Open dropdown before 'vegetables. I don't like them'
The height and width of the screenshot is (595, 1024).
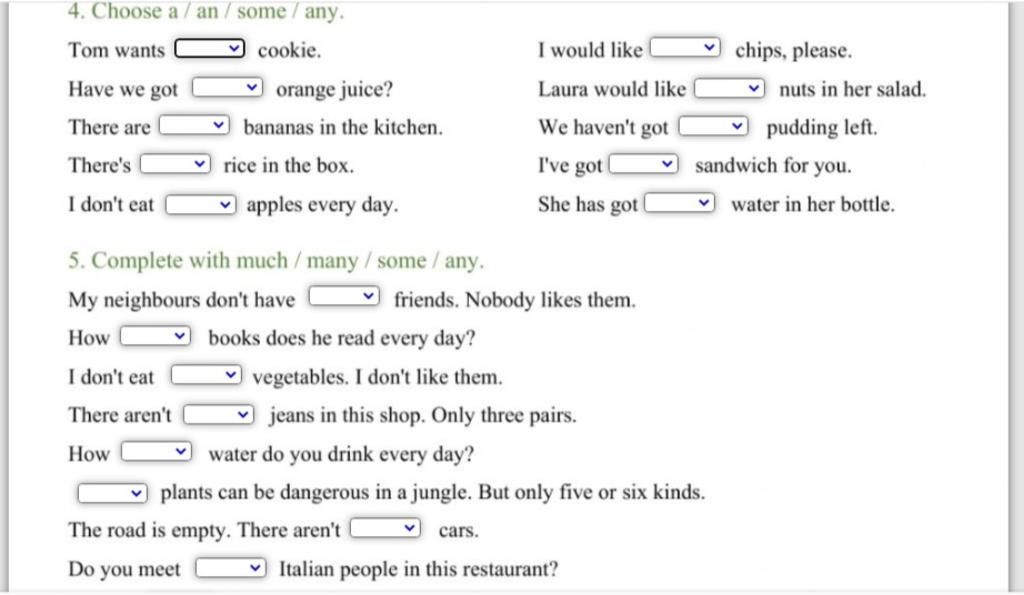coord(206,375)
